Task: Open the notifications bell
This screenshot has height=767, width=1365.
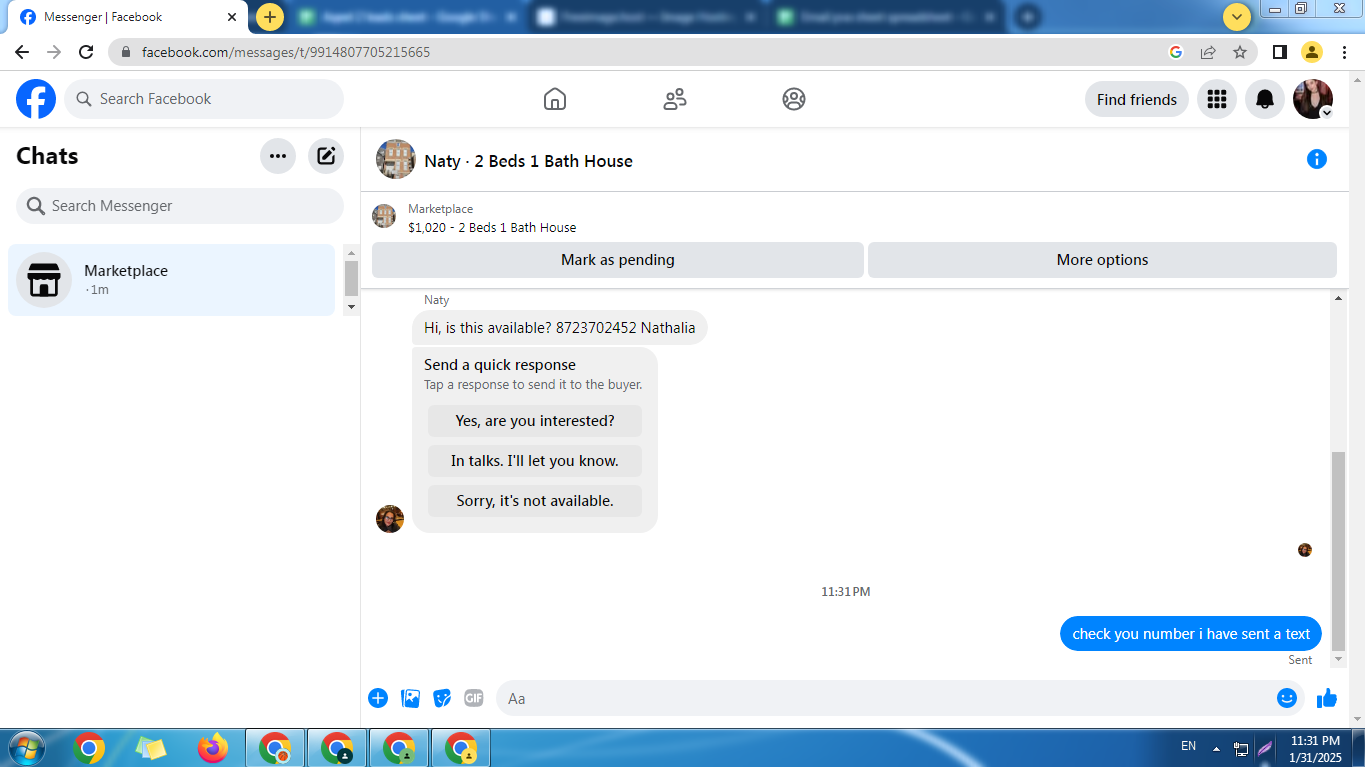Action: point(1265,99)
